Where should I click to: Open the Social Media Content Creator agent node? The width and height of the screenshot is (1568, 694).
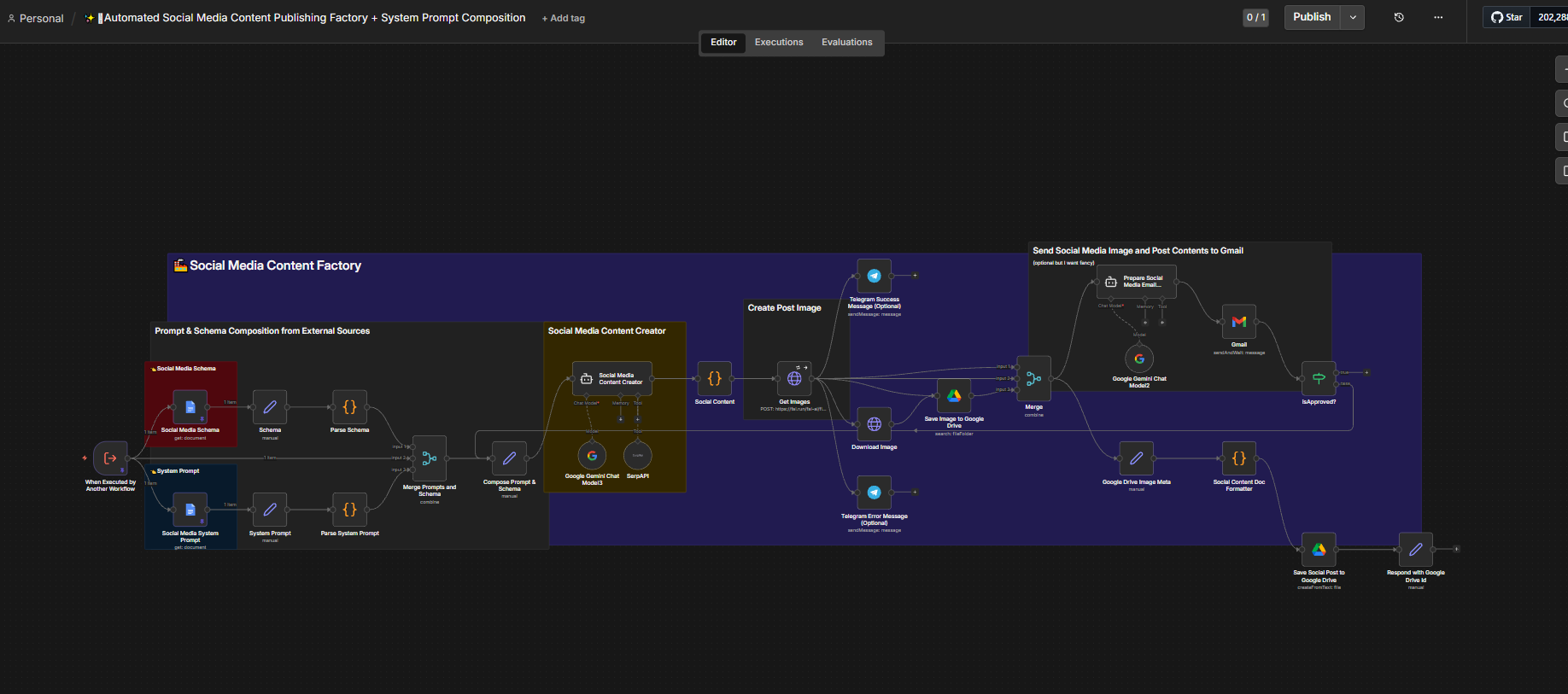click(x=612, y=378)
